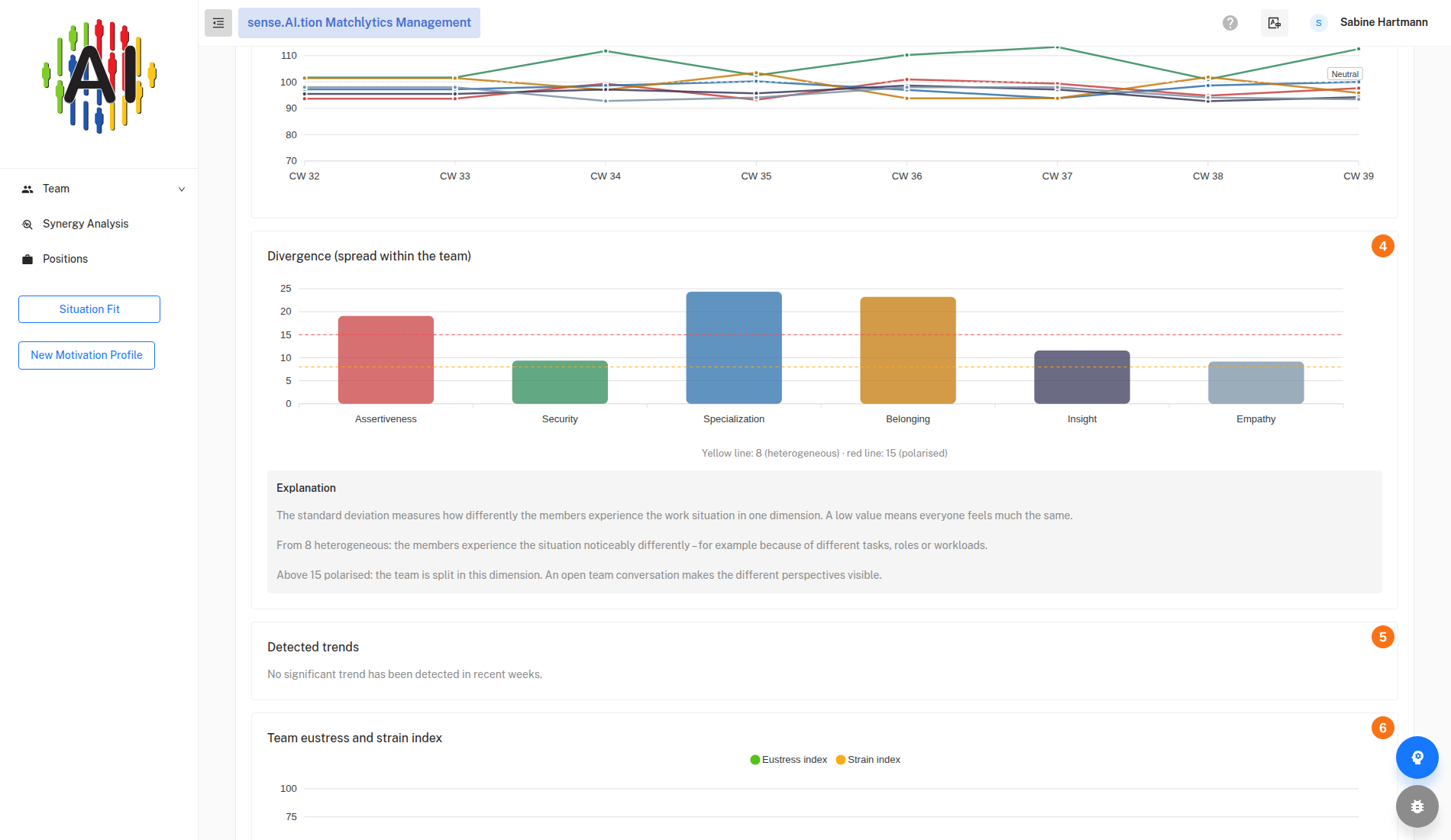
Task: Collapse the sidebar menu toggle icon
Action: [x=218, y=23]
